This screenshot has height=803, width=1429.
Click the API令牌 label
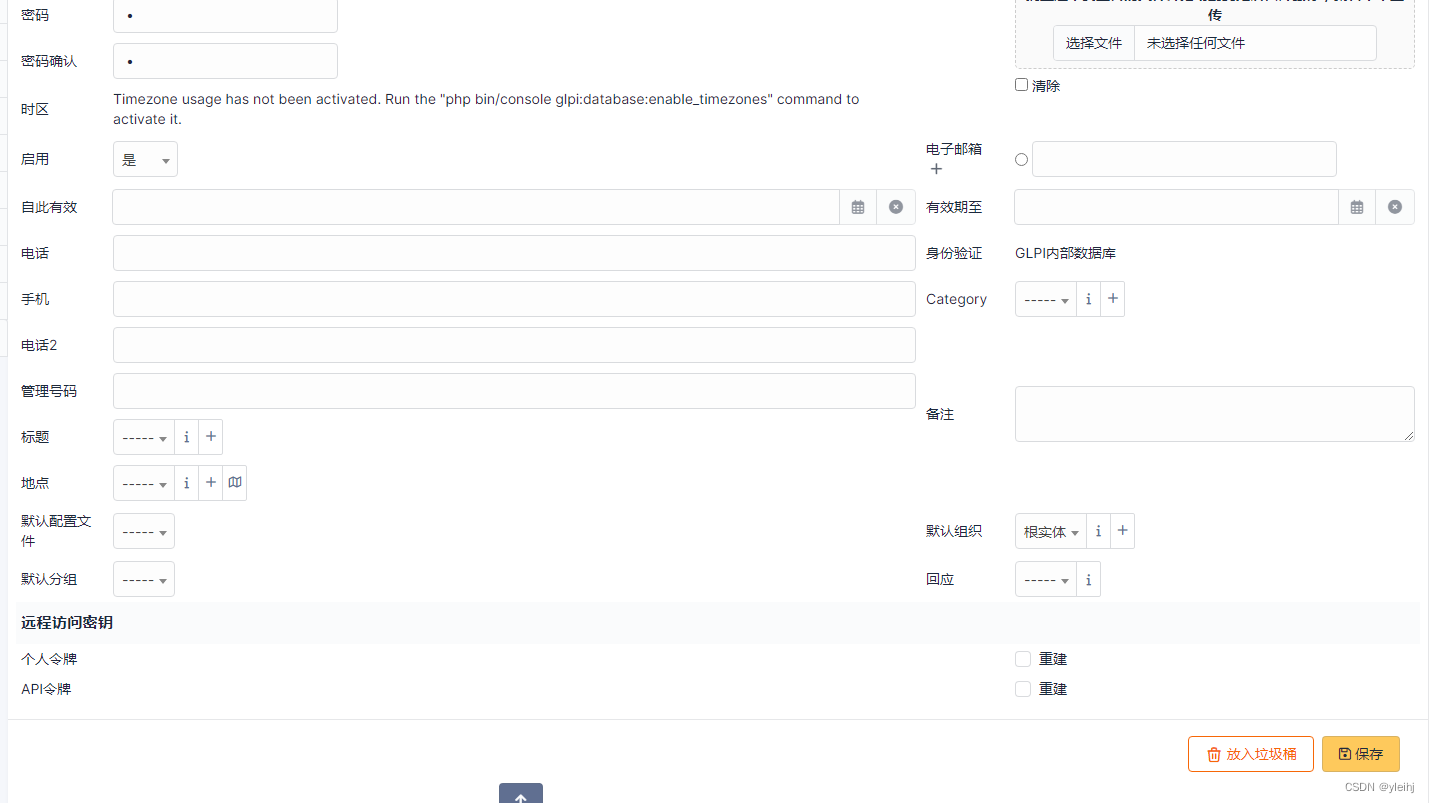coord(46,689)
